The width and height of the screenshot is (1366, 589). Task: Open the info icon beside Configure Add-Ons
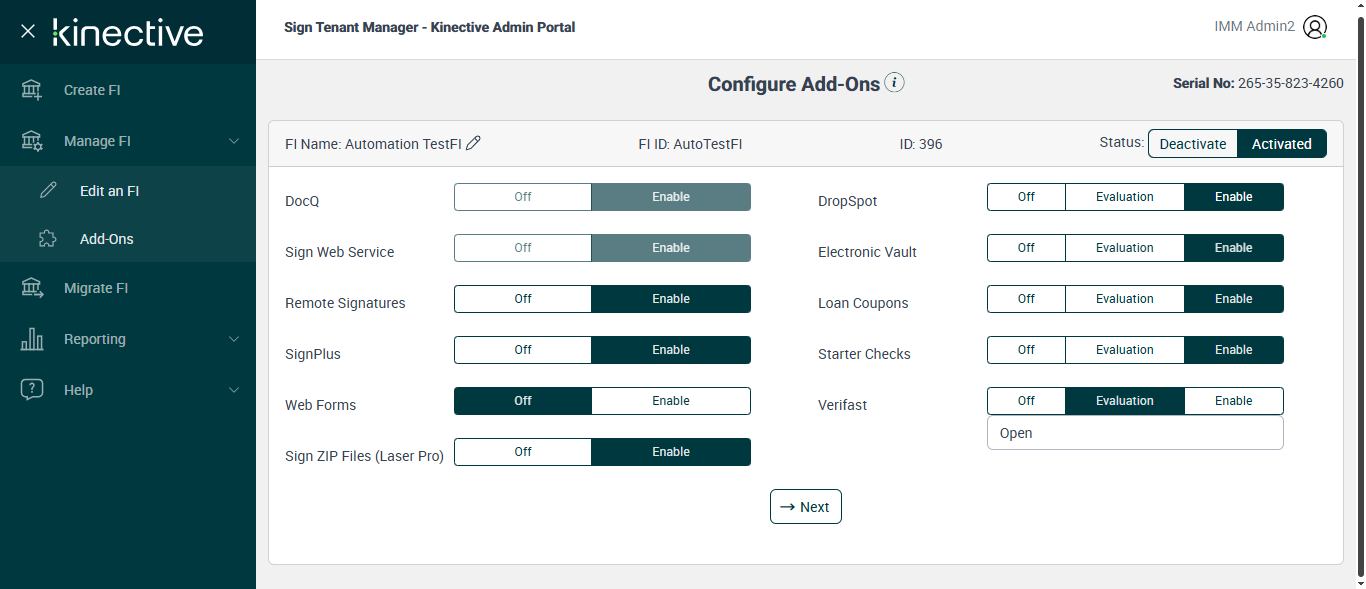tap(895, 83)
